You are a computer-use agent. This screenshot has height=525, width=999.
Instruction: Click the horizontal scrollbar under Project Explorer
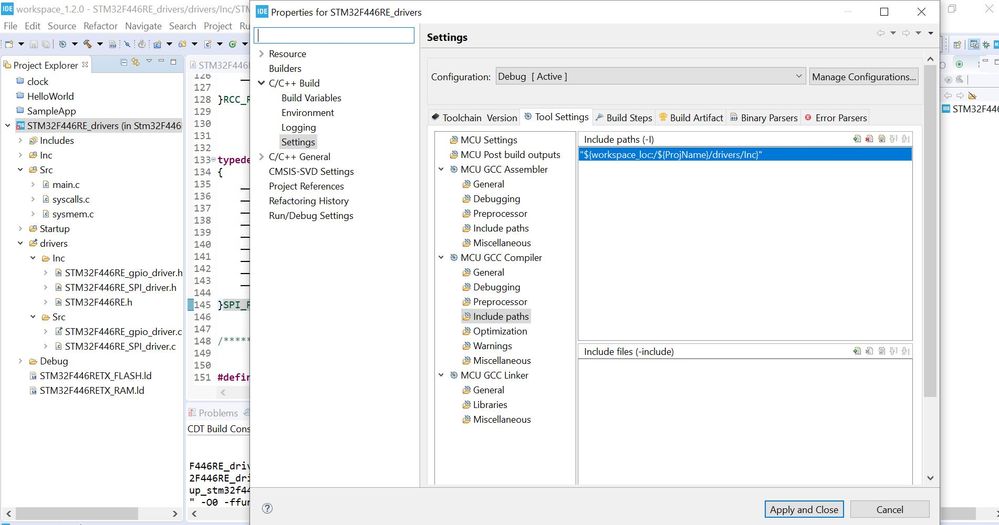tap(77, 513)
